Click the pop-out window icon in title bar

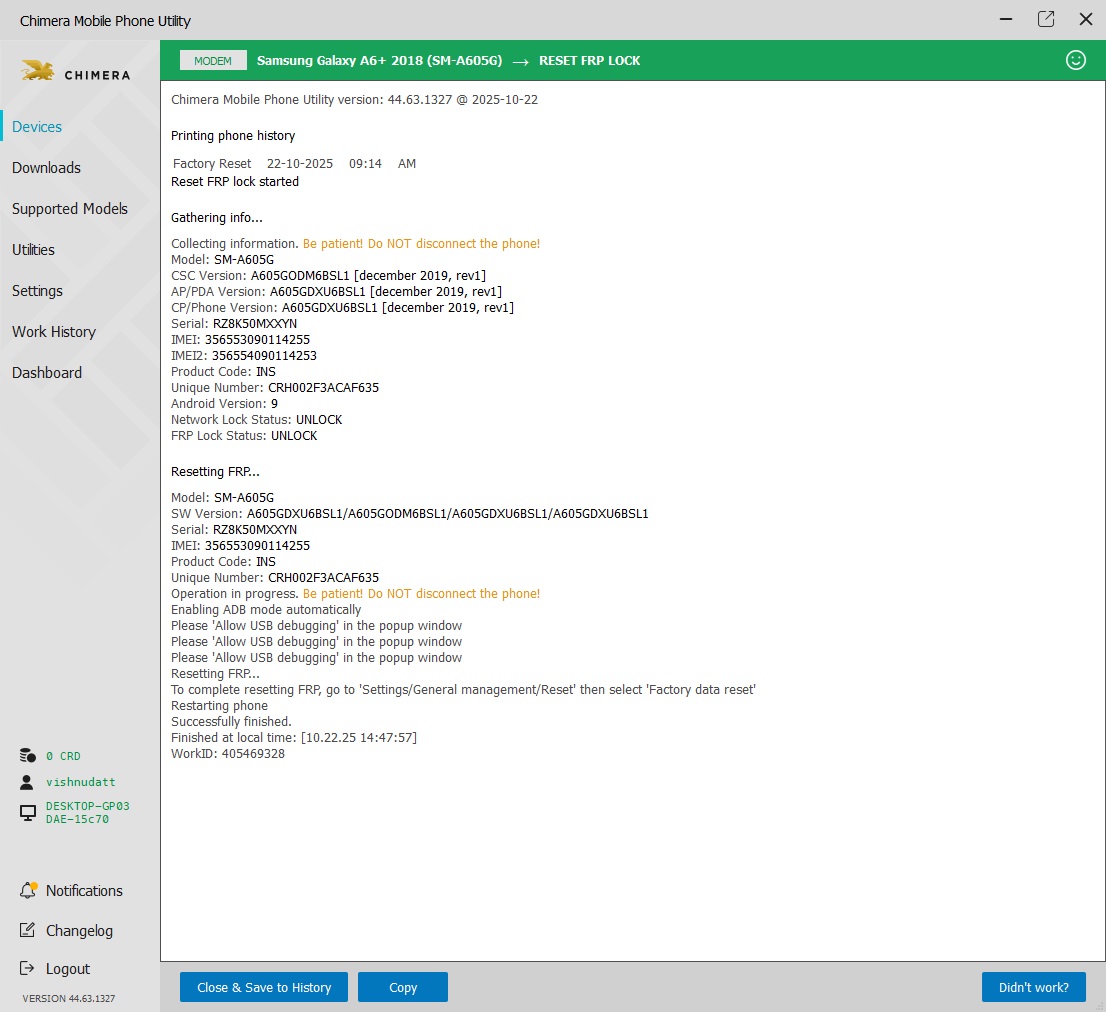pos(1046,19)
